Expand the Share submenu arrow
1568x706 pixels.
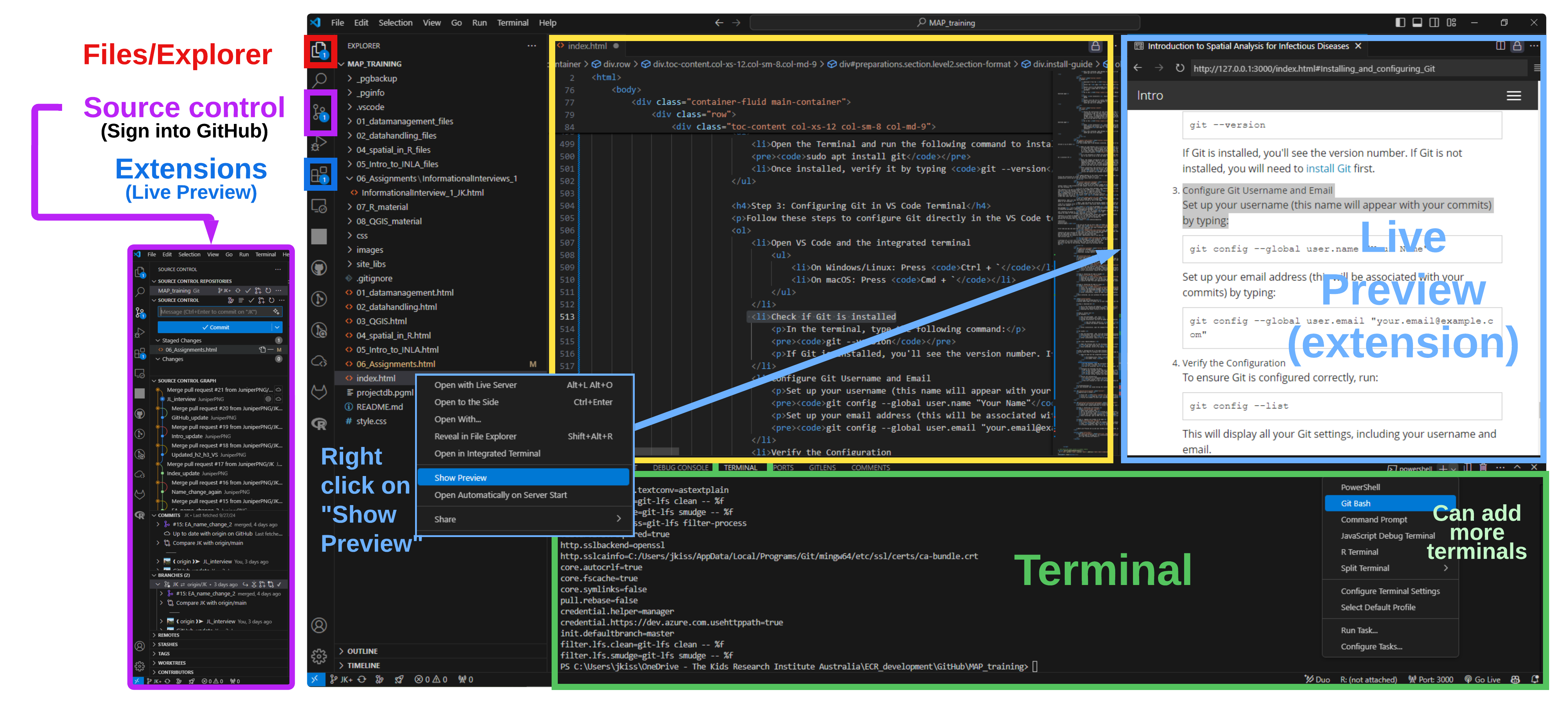(619, 519)
